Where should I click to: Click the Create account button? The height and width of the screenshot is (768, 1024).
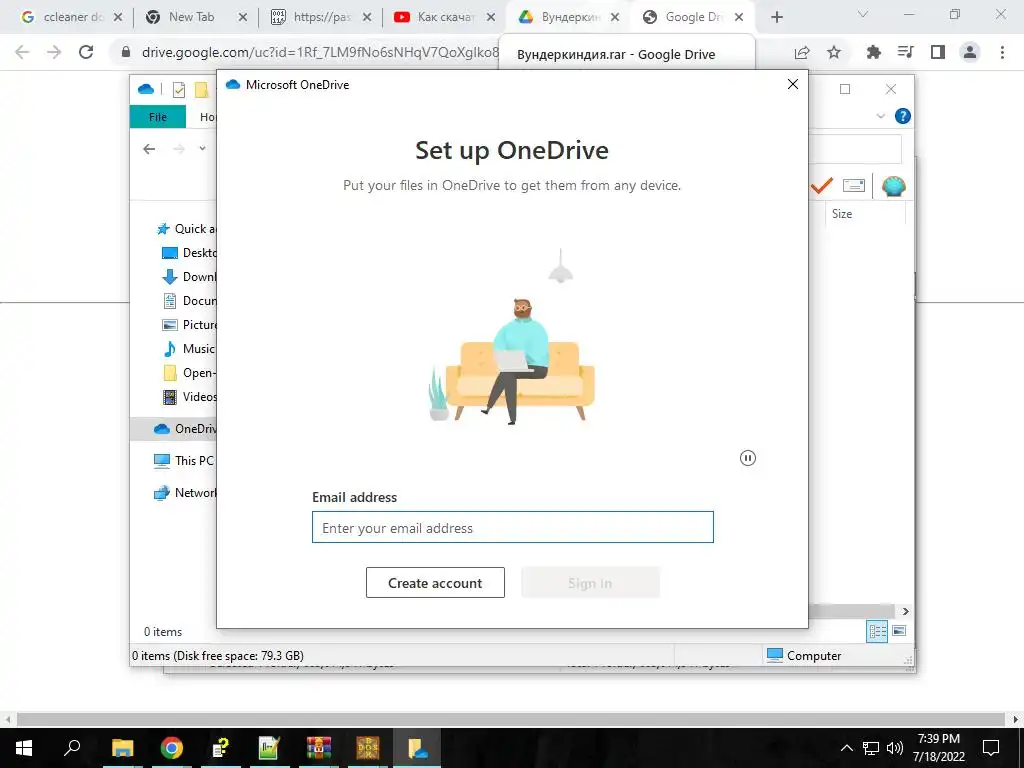(435, 583)
